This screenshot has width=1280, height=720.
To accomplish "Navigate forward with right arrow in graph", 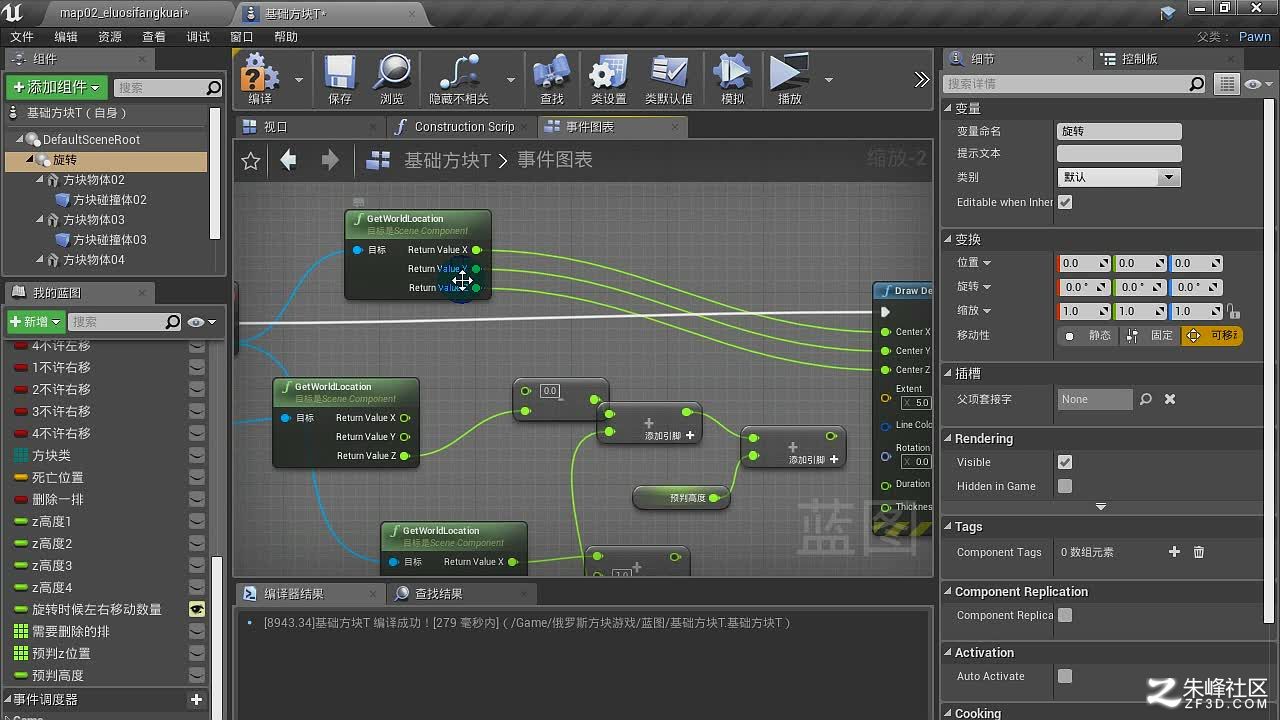I will coord(330,160).
